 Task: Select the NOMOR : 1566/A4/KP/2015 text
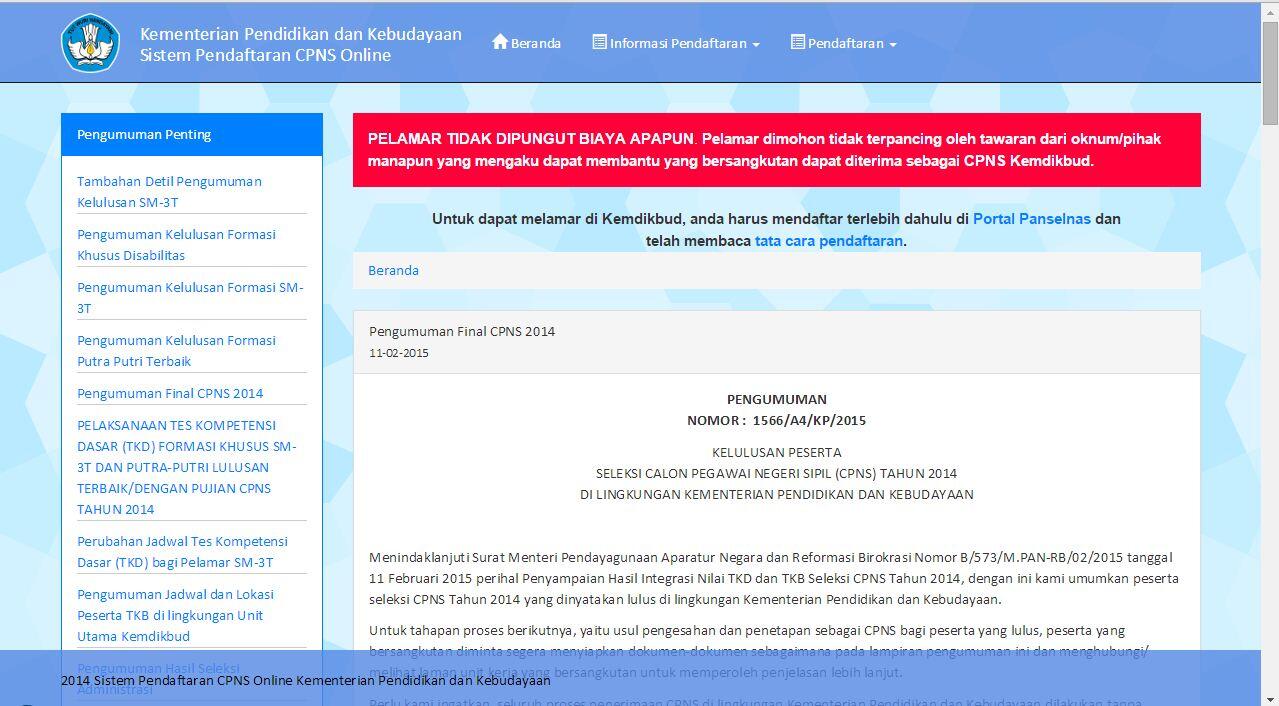click(x=776, y=420)
